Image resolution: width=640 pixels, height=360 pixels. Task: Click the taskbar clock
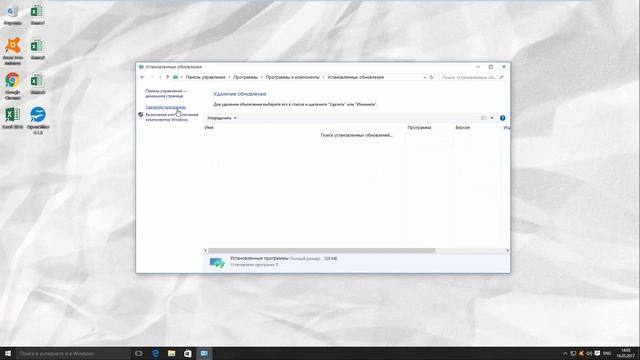(625, 353)
